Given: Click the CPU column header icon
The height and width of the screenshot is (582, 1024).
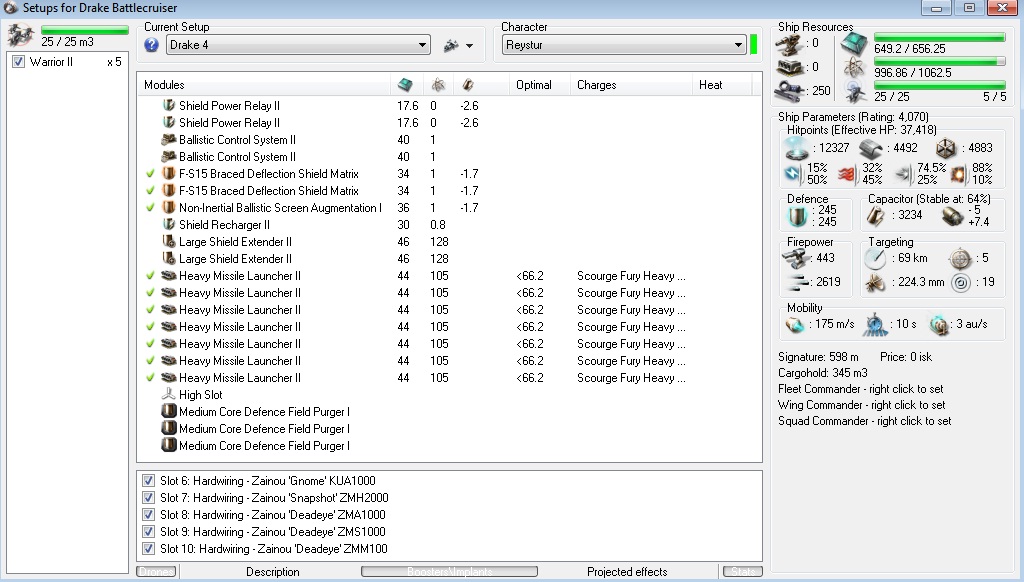Looking at the screenshot, I should (x=405, y=85).
